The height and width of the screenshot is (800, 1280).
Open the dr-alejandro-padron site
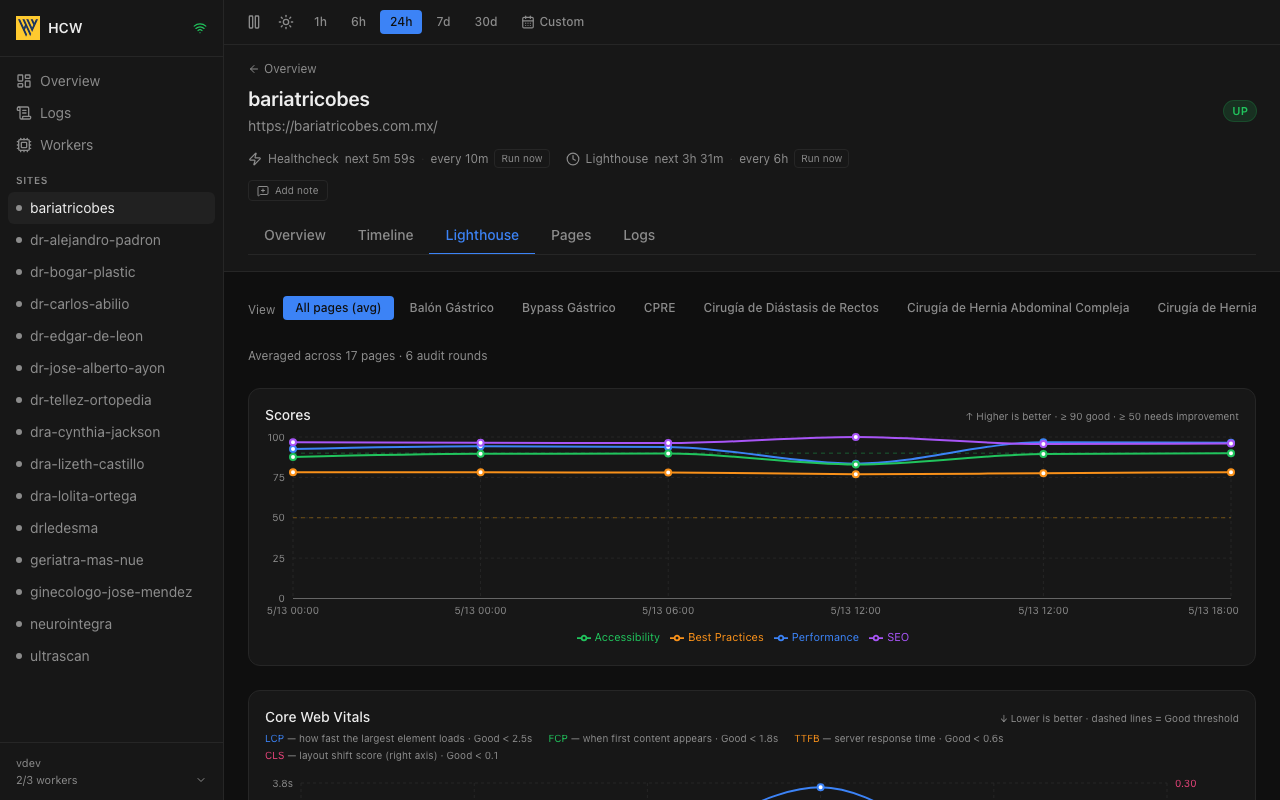tap(111, 240)
